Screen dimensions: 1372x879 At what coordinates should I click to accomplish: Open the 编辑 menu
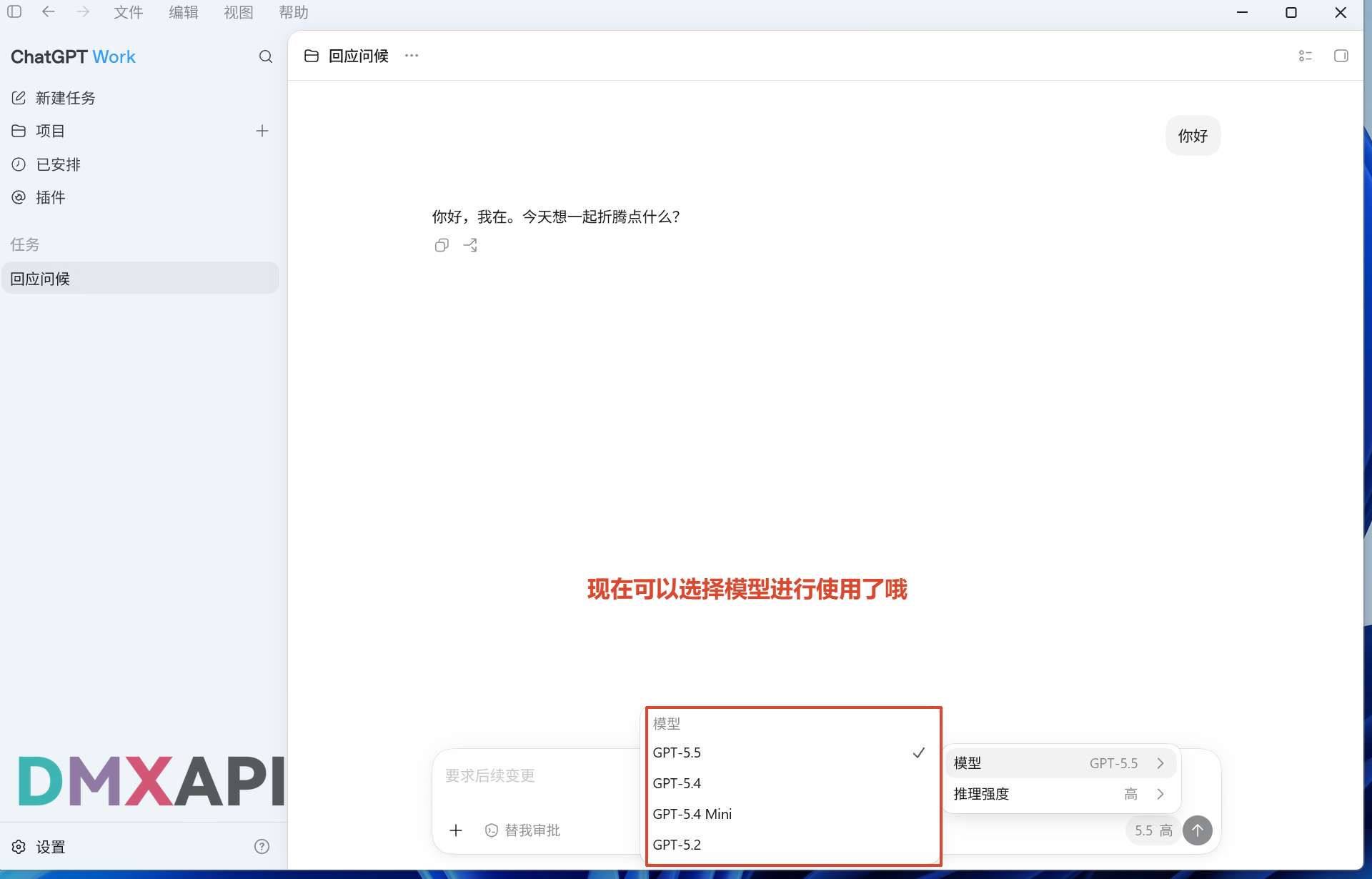(184, 12)
